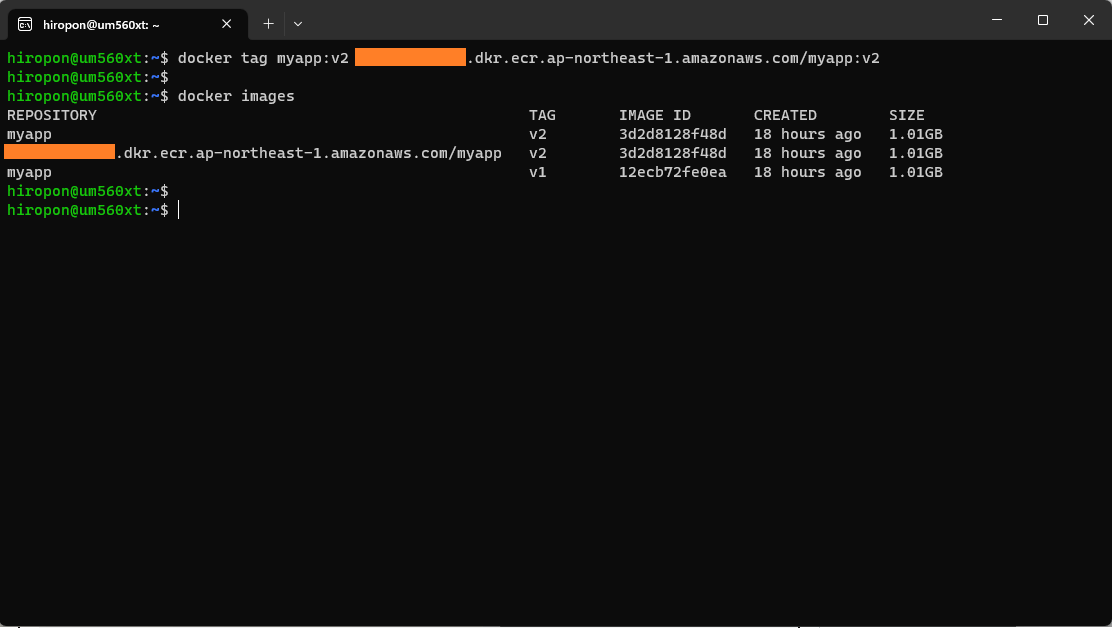
Task: Open a new terminal tab
Action: [268, 24]
